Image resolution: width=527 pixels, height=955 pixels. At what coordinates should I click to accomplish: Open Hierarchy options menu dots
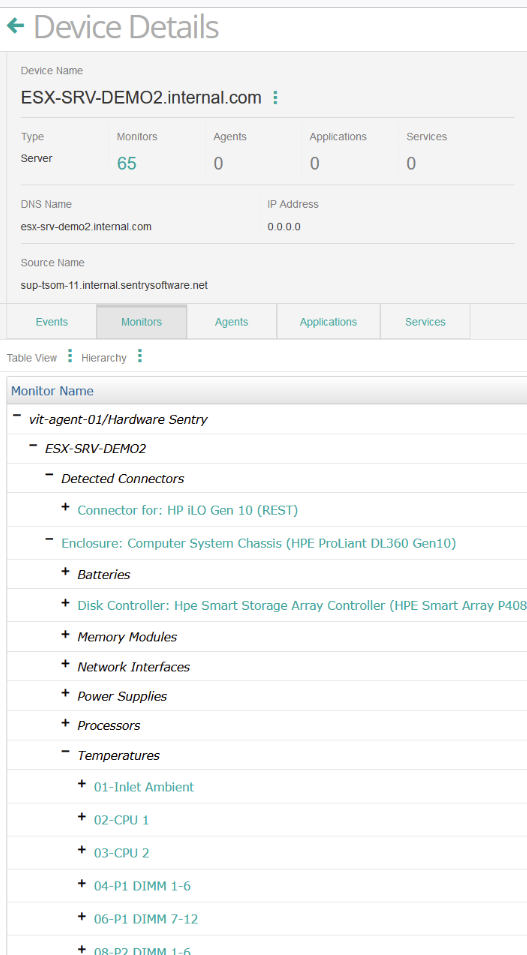point(140,356)
